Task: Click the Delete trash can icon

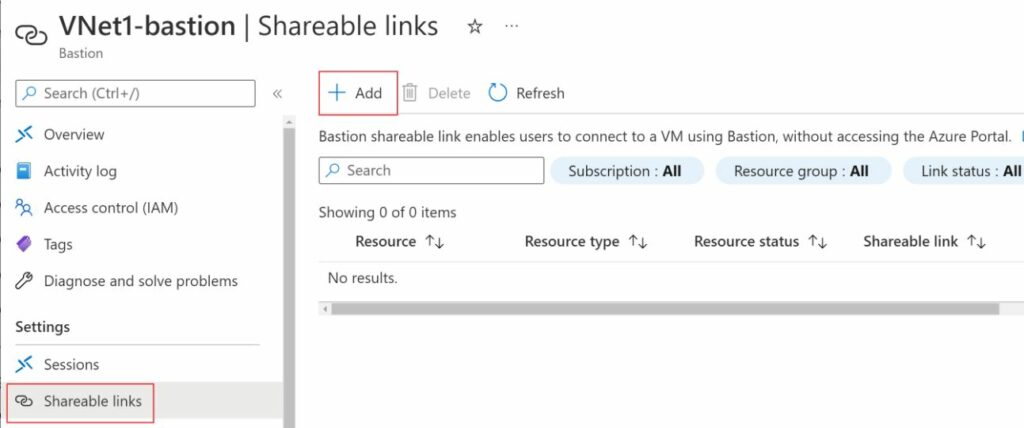Action: pyautogui.click(x=410, y=93)
